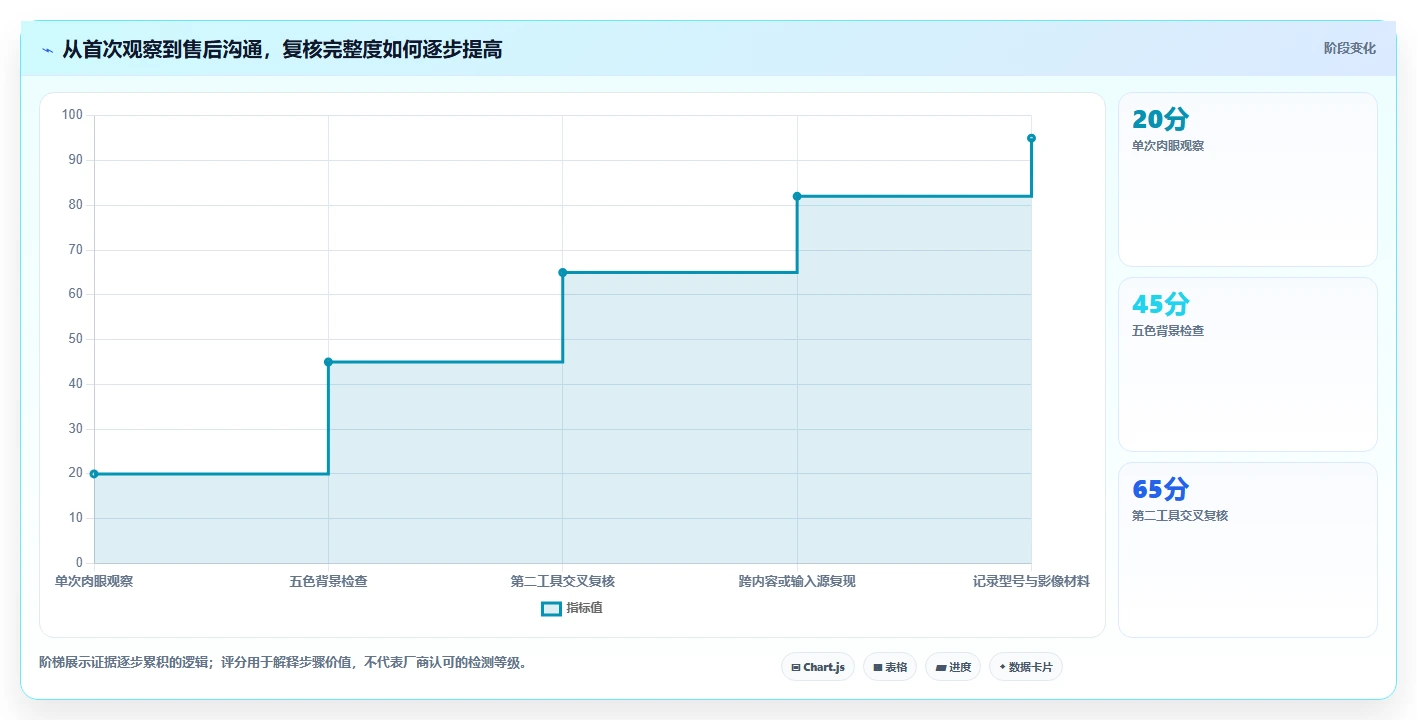This screenshot has width=1417, height=720.
Task: Click the data point at value 95
Action: [1031, 138]
